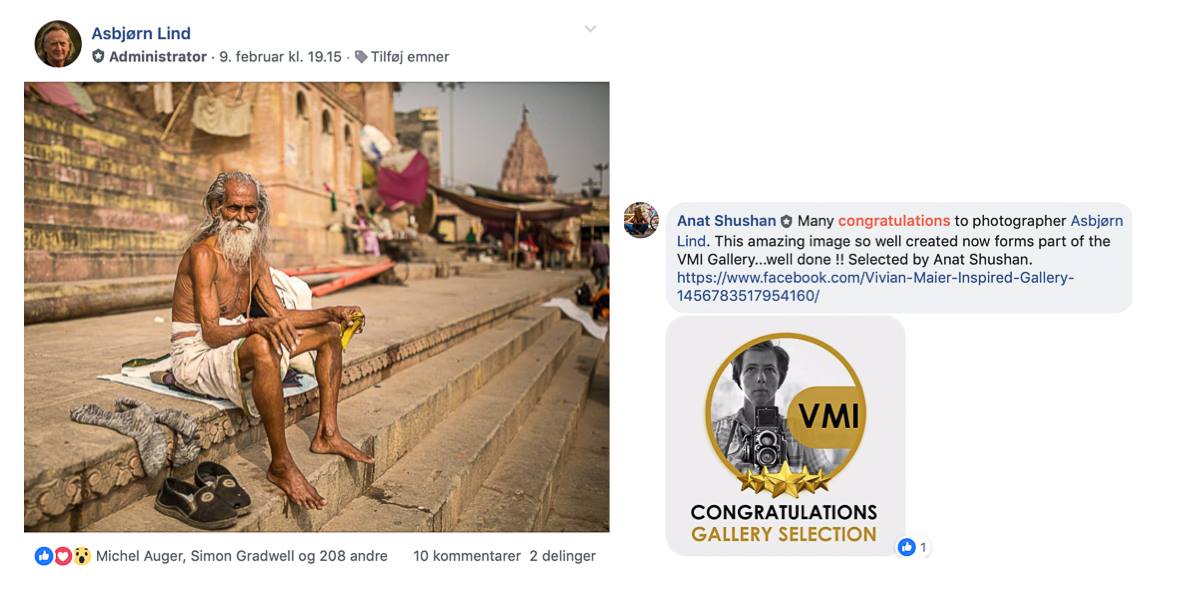This screenshot has height=590, width=1181.
Task: Open Asbjørn Lind's profile avatar
Action: coord(58,44)
